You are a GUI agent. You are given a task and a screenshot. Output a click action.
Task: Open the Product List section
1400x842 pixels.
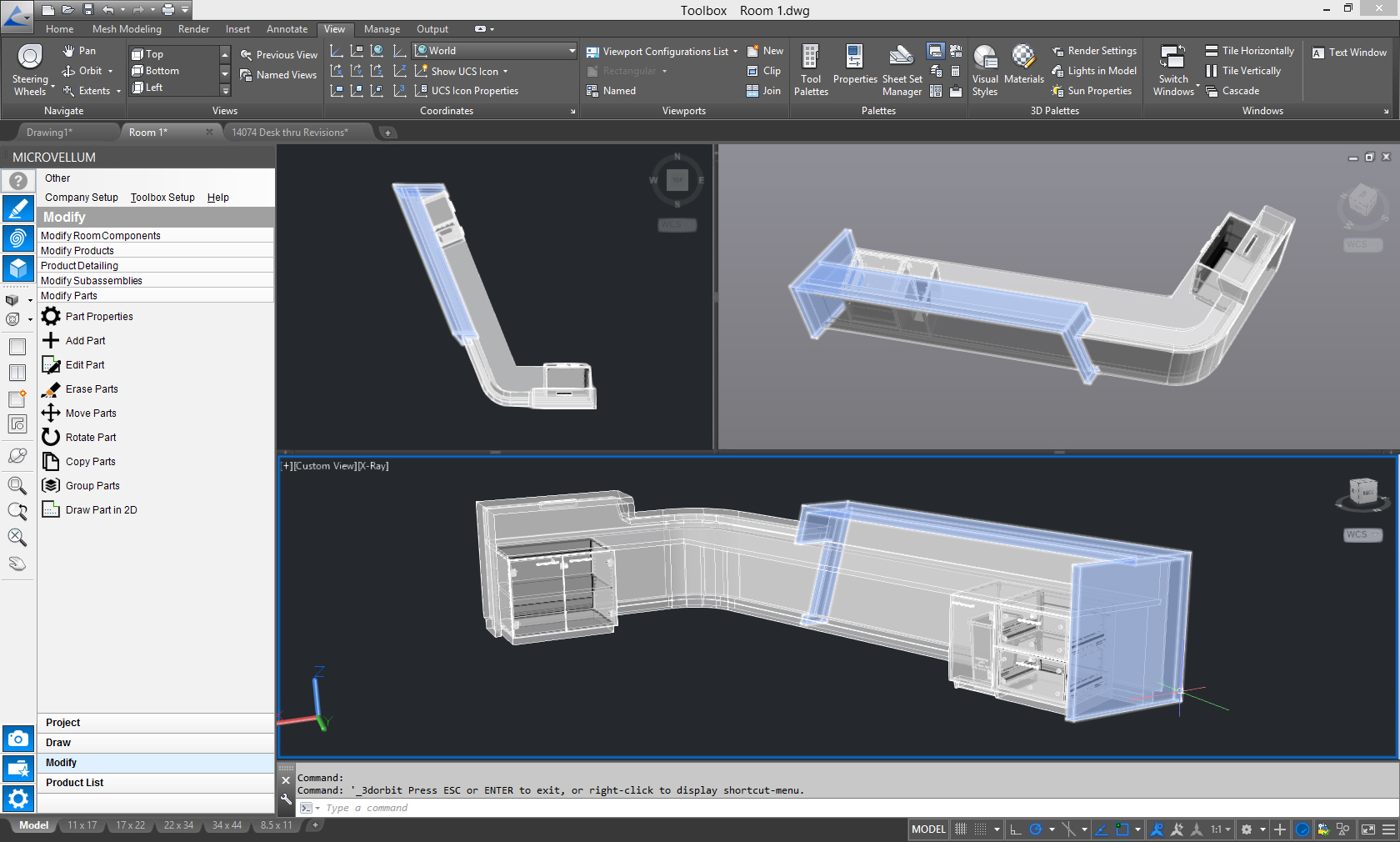click(x=75, y=783)
